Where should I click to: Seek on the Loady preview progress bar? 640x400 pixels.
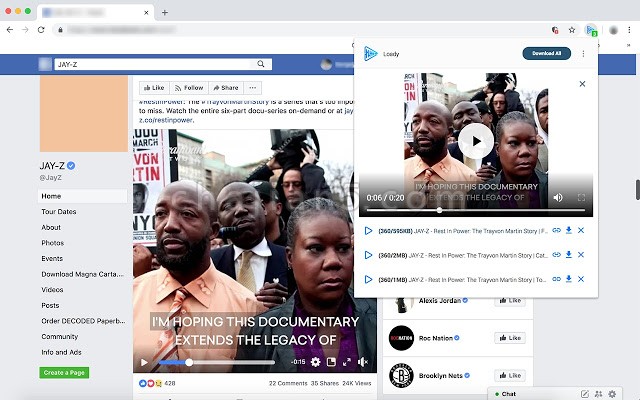pyautogui.click(x=476, y=210)
